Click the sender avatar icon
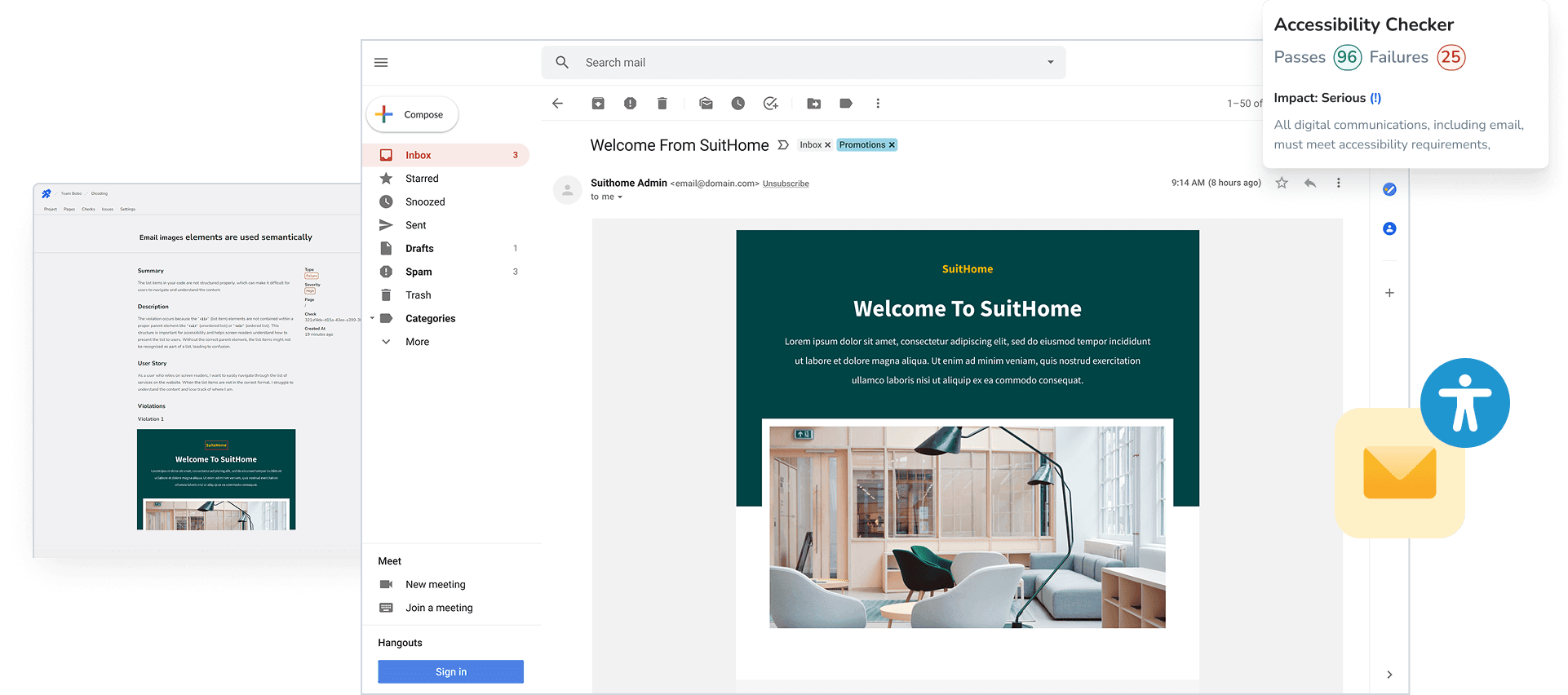This screenshot has height=695, width=1568. (568, 189)
